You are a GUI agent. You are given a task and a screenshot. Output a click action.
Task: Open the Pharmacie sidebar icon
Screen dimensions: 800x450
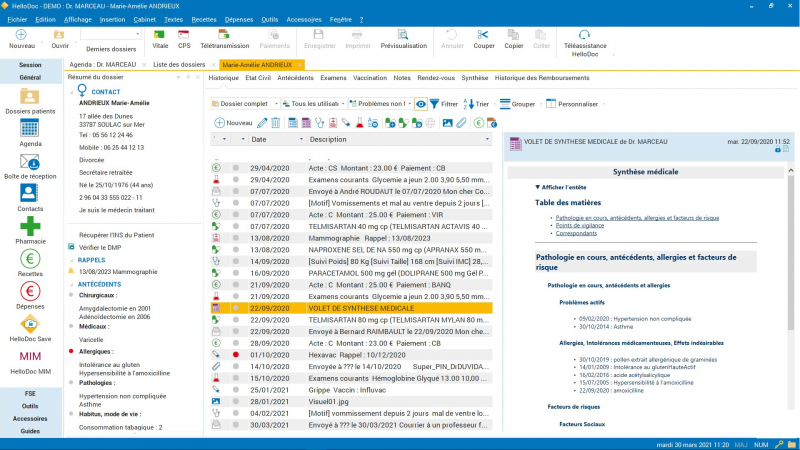[x=30, y=227]
